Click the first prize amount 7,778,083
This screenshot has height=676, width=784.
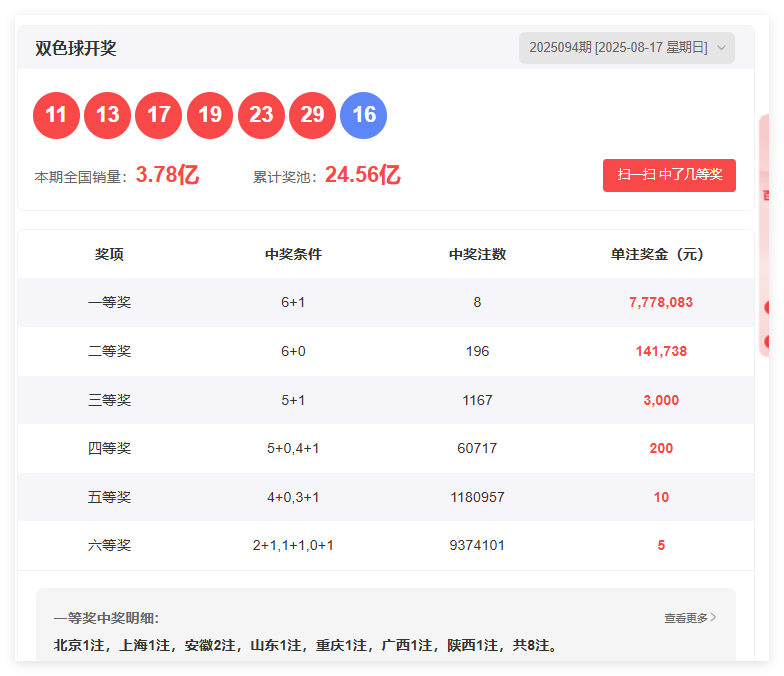(x=661, y=302)
